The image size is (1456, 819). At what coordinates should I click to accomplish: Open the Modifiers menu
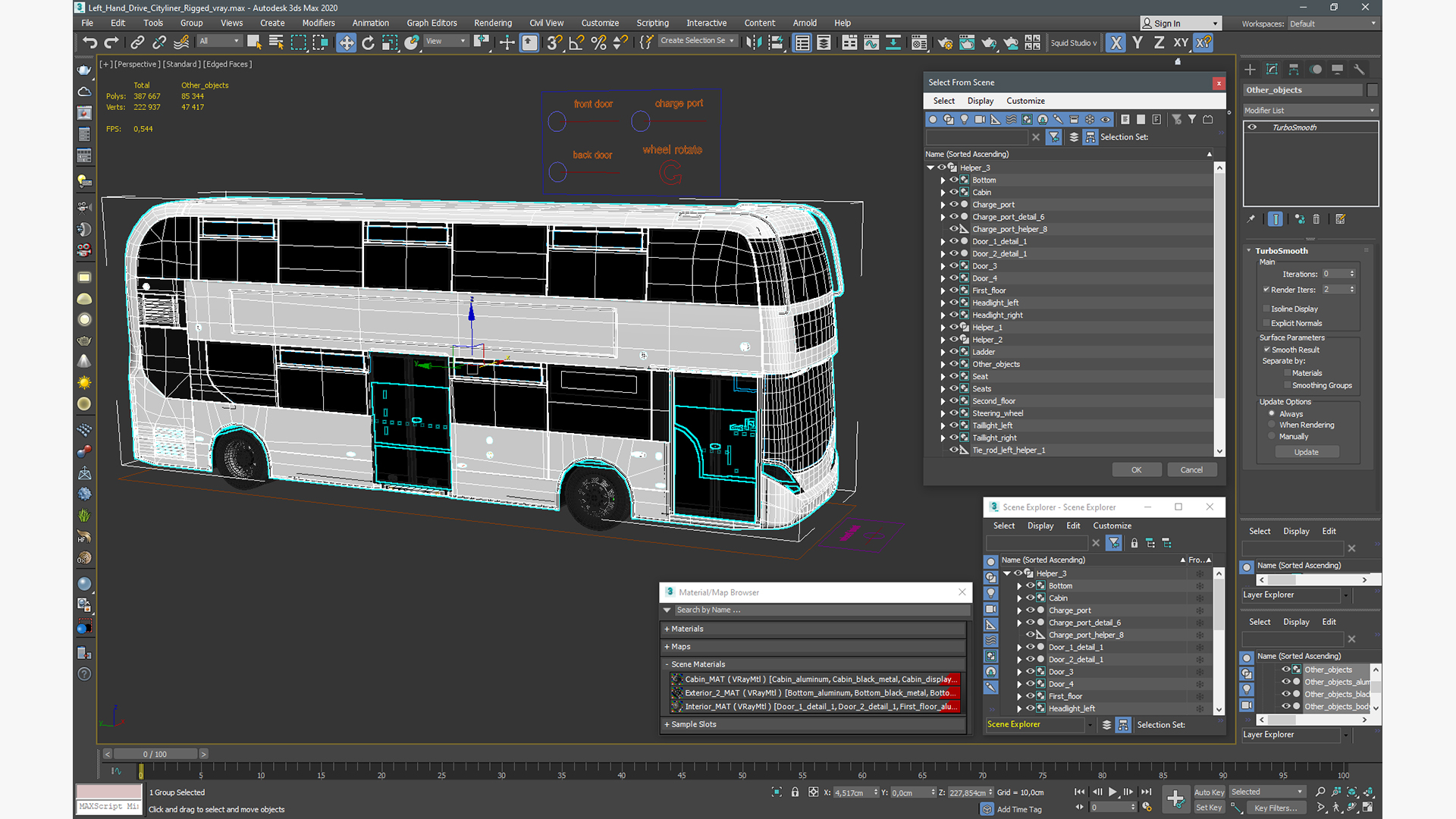[318, 23]
